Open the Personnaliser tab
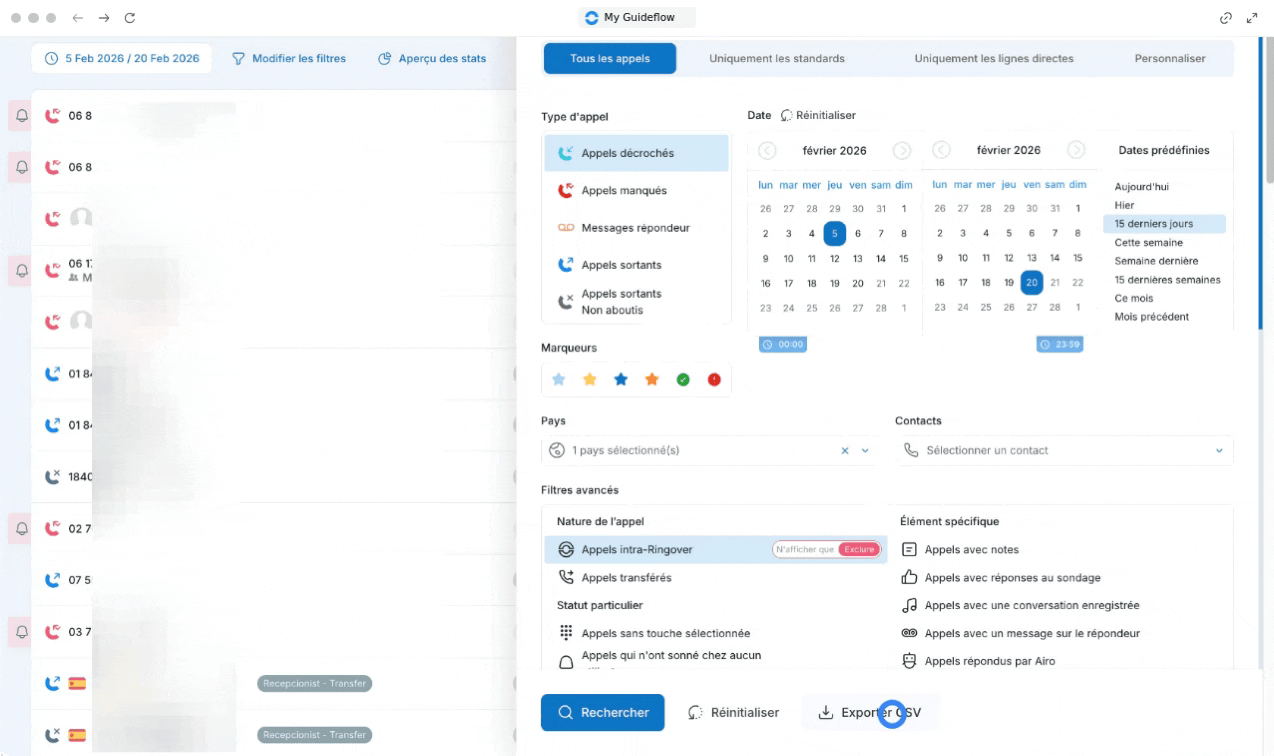The image size is (1274, 756). [x=1169, y=59]
